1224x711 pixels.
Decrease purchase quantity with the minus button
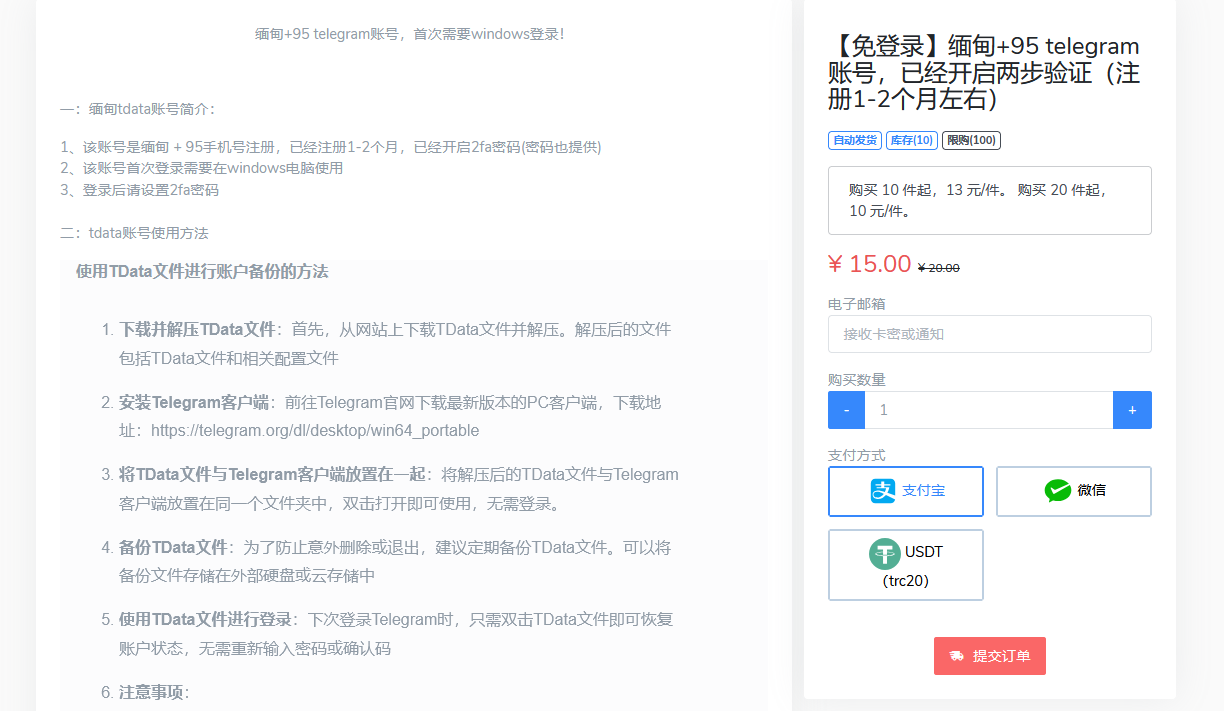[846, 410]
